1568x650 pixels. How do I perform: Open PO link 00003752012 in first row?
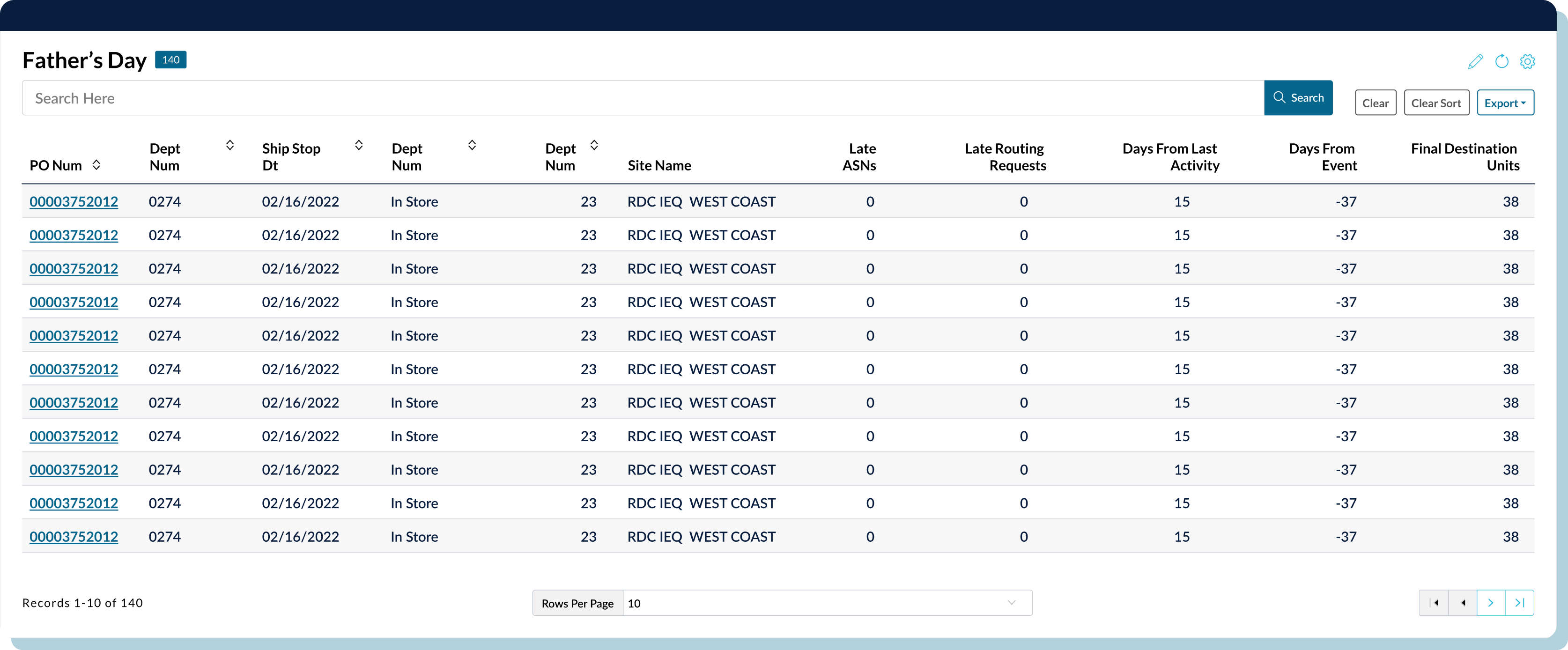click(x=74, y=201)
